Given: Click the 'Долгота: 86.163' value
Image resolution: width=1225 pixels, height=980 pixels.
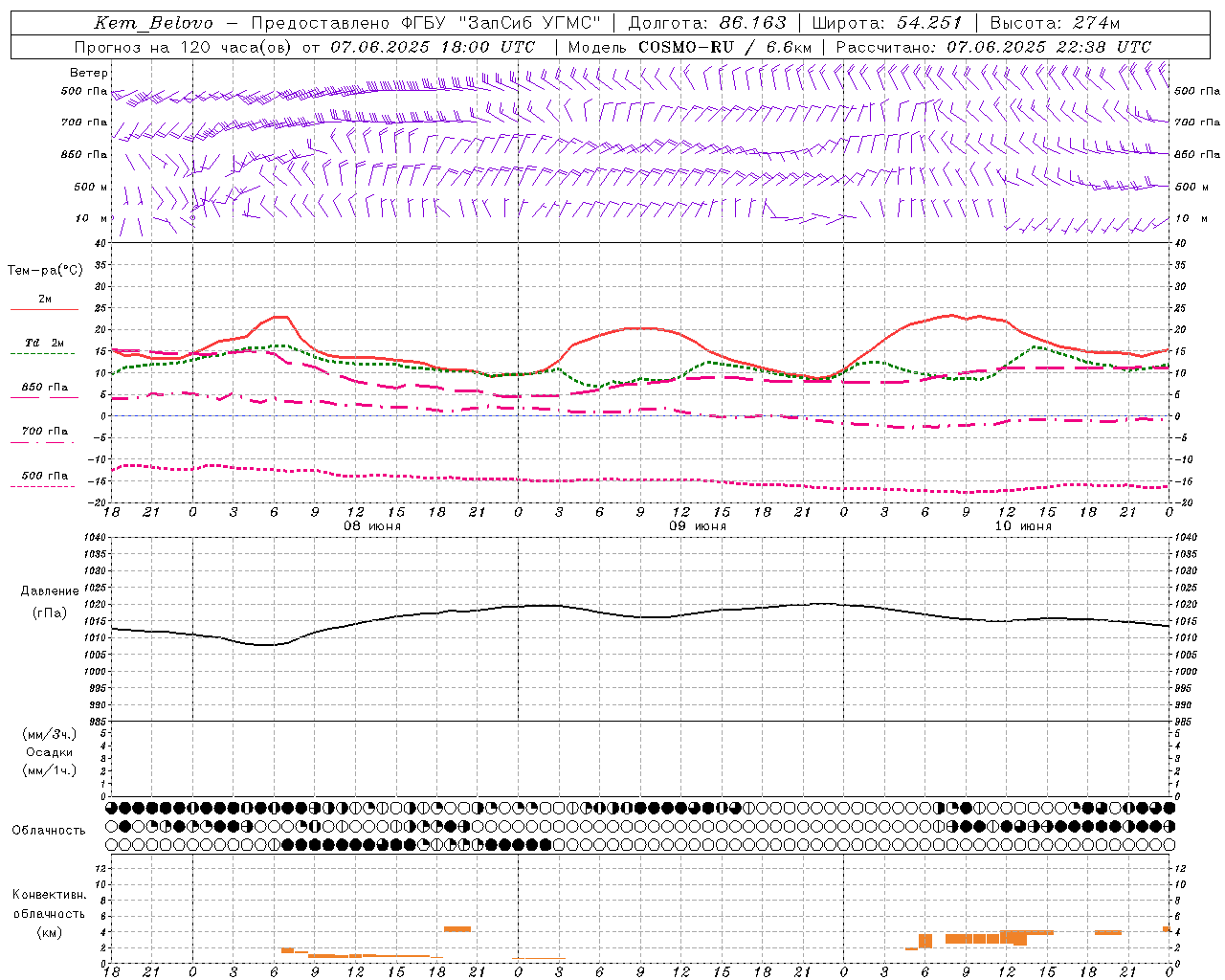Looking at the screenshot, I should click(706, 23).
